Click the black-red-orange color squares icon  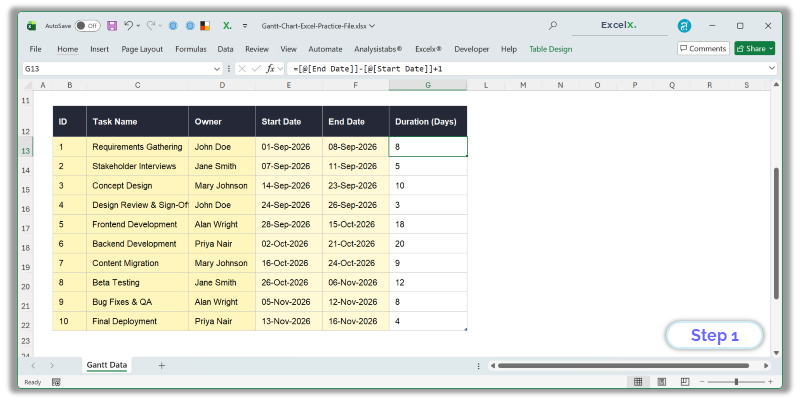pos(205,26)
